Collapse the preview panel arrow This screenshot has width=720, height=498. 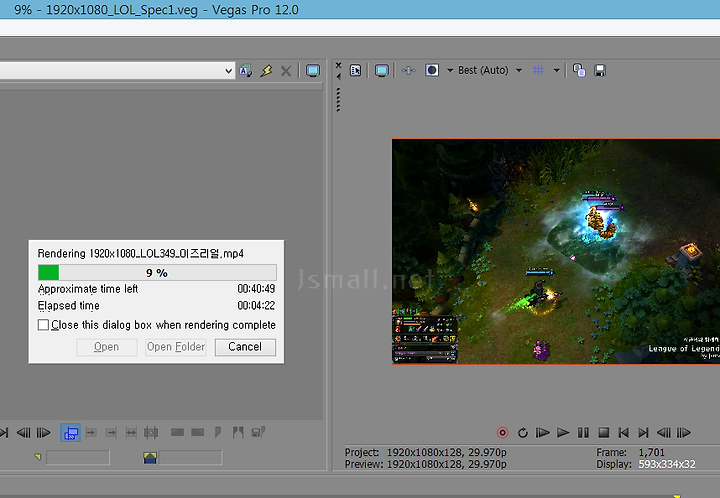[x=338, y=77]
